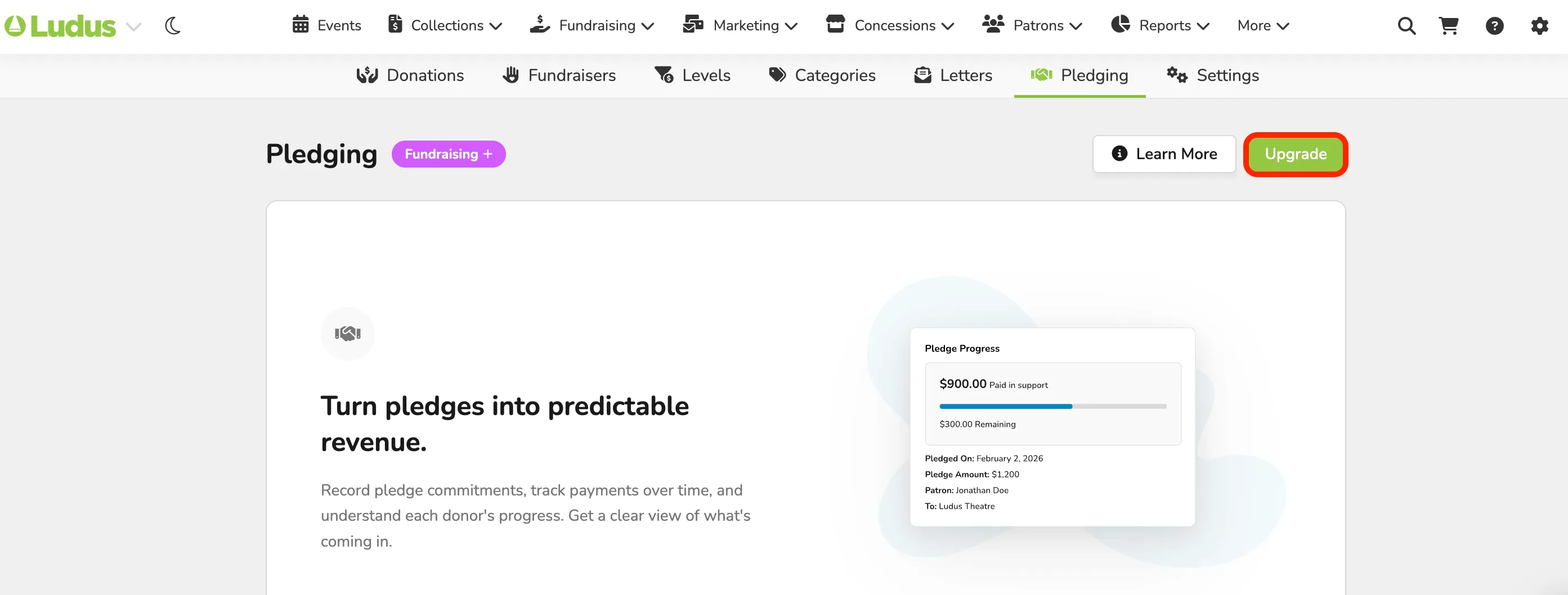Toggle dark mode moon icon

point(173,26)
